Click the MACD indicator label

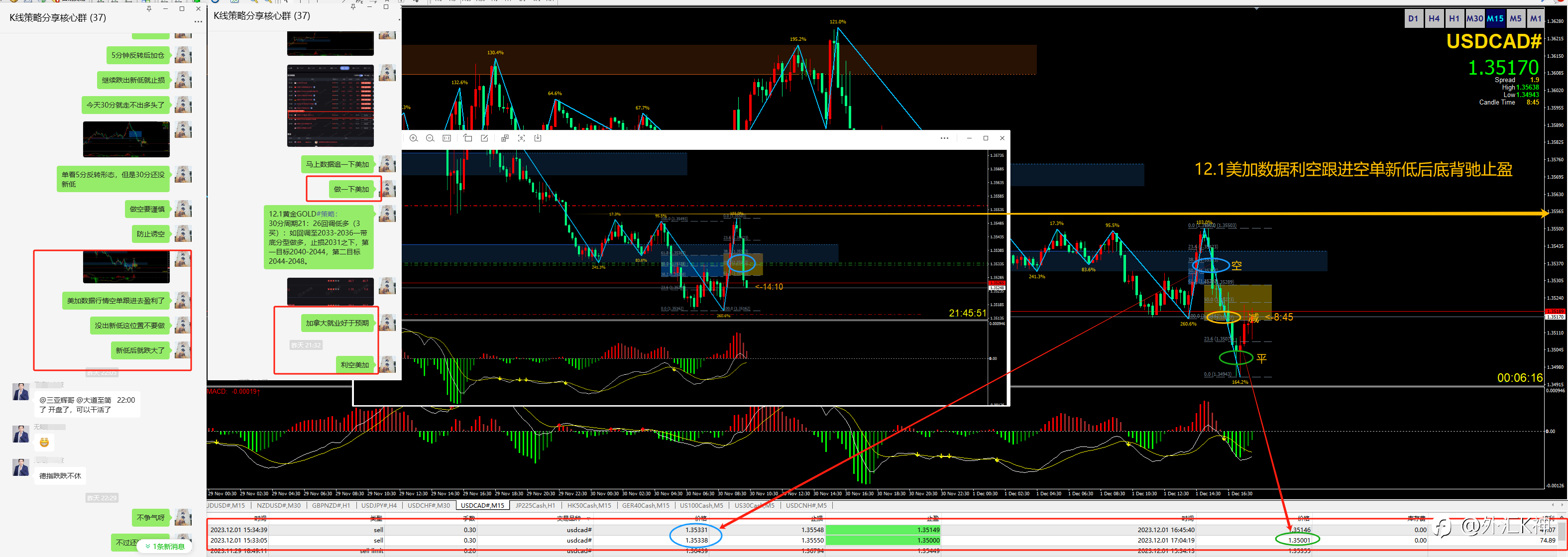pyautogui.click(x=234, y=391)
